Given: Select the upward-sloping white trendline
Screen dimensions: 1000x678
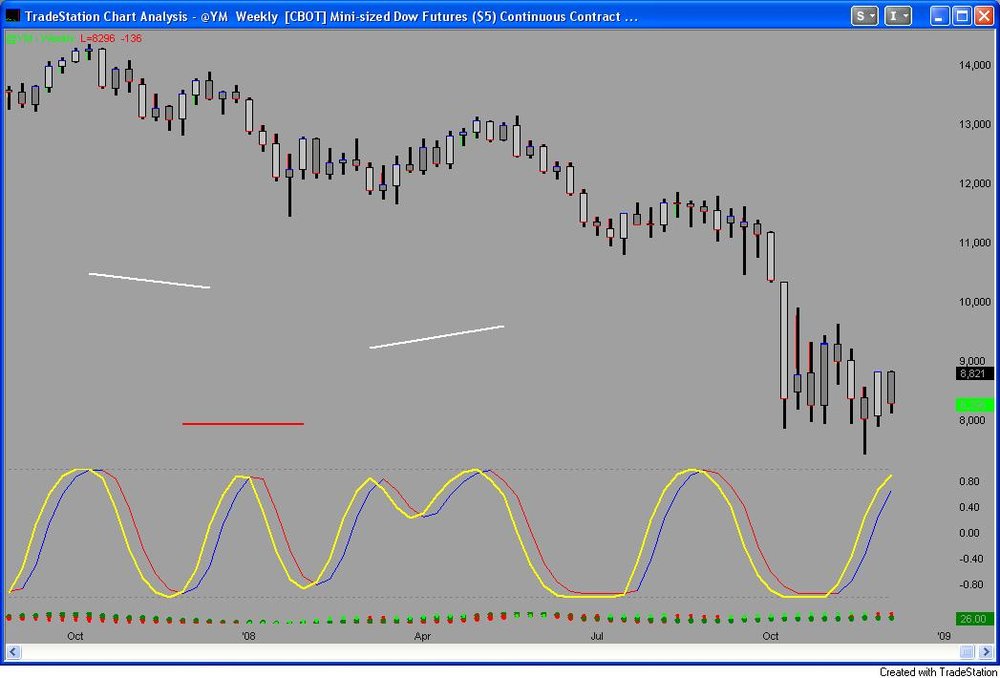Looking at the screenshot, I should point(437,337).
